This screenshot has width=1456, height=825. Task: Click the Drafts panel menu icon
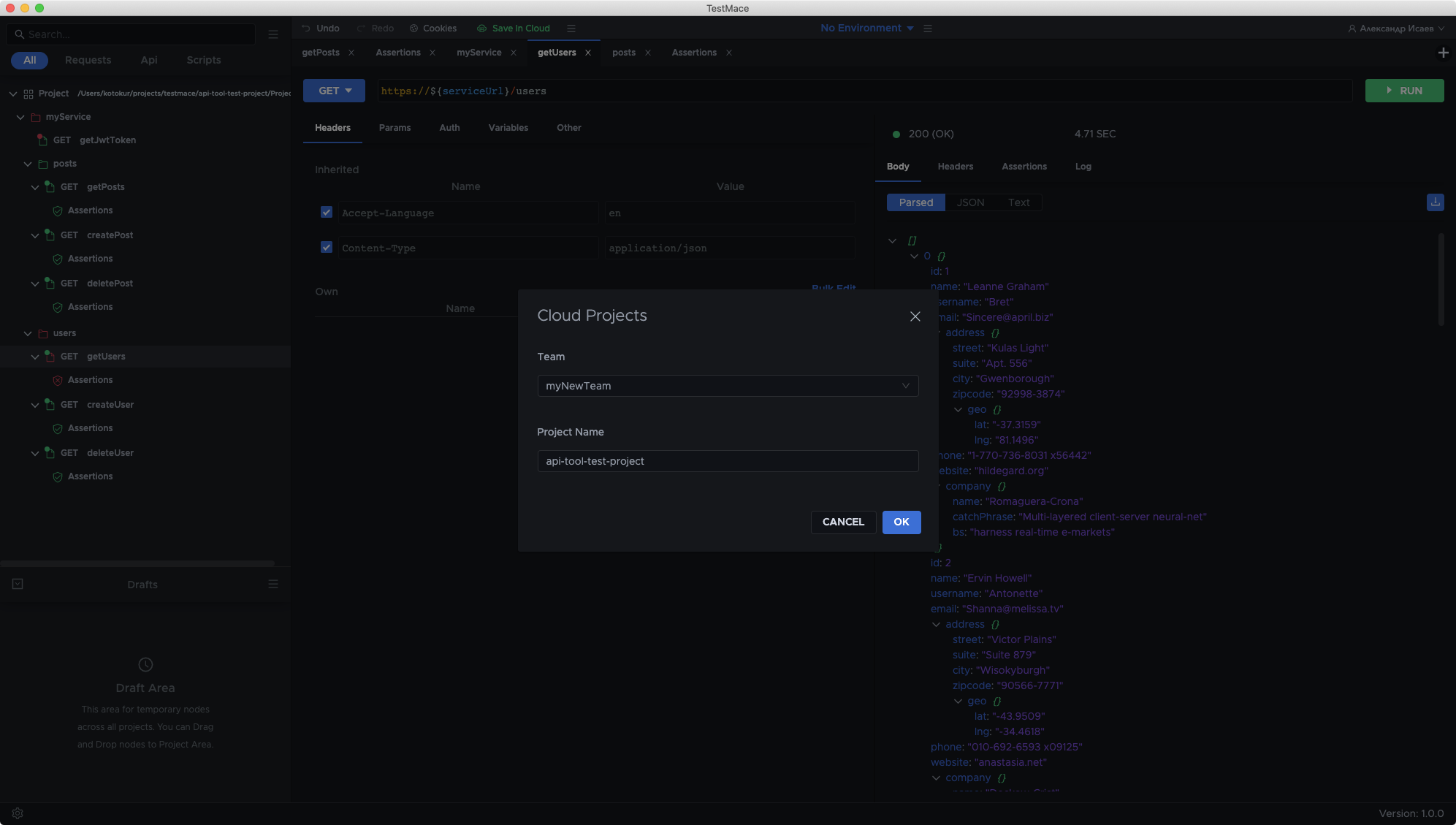273,584
